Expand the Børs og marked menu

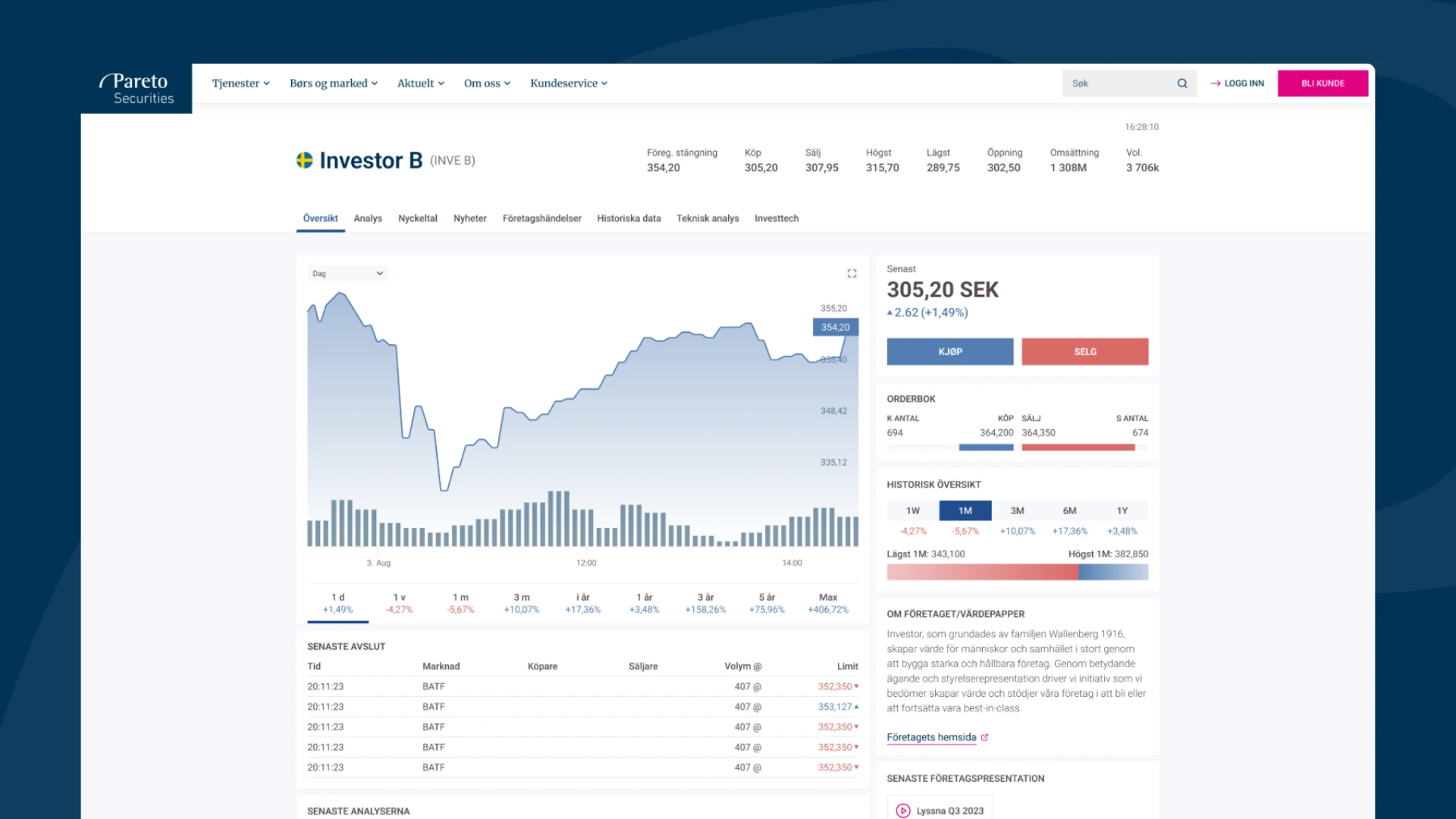coord(334,83)
